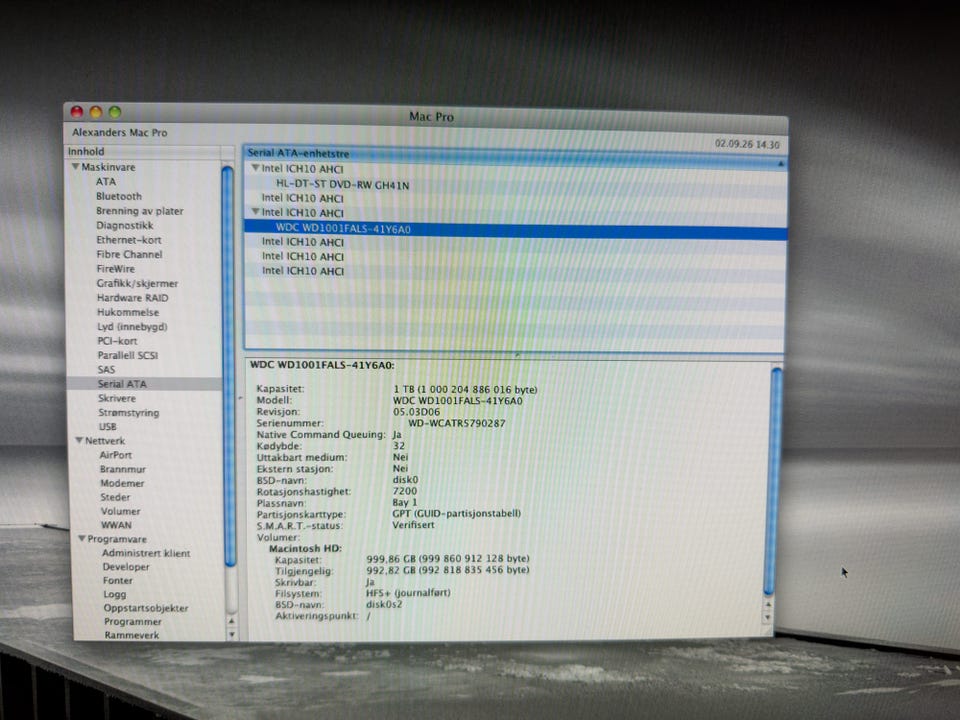Image resolution: width=960 pixels, height=720 pixels.
Task: Open Grafikk/skjermer entry
Action: [x=137, y=283]
